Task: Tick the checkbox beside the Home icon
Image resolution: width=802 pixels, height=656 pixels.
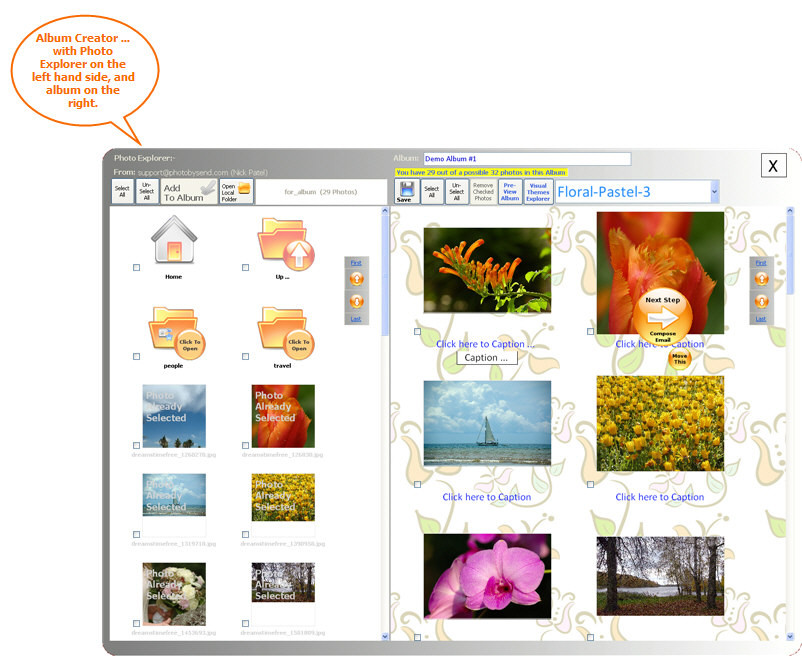Action: tap(137, 267)
